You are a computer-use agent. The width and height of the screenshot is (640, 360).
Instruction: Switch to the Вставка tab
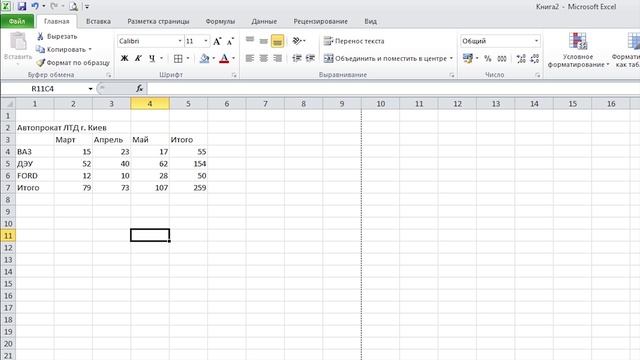pyautogui.click(x=98, y=21)
